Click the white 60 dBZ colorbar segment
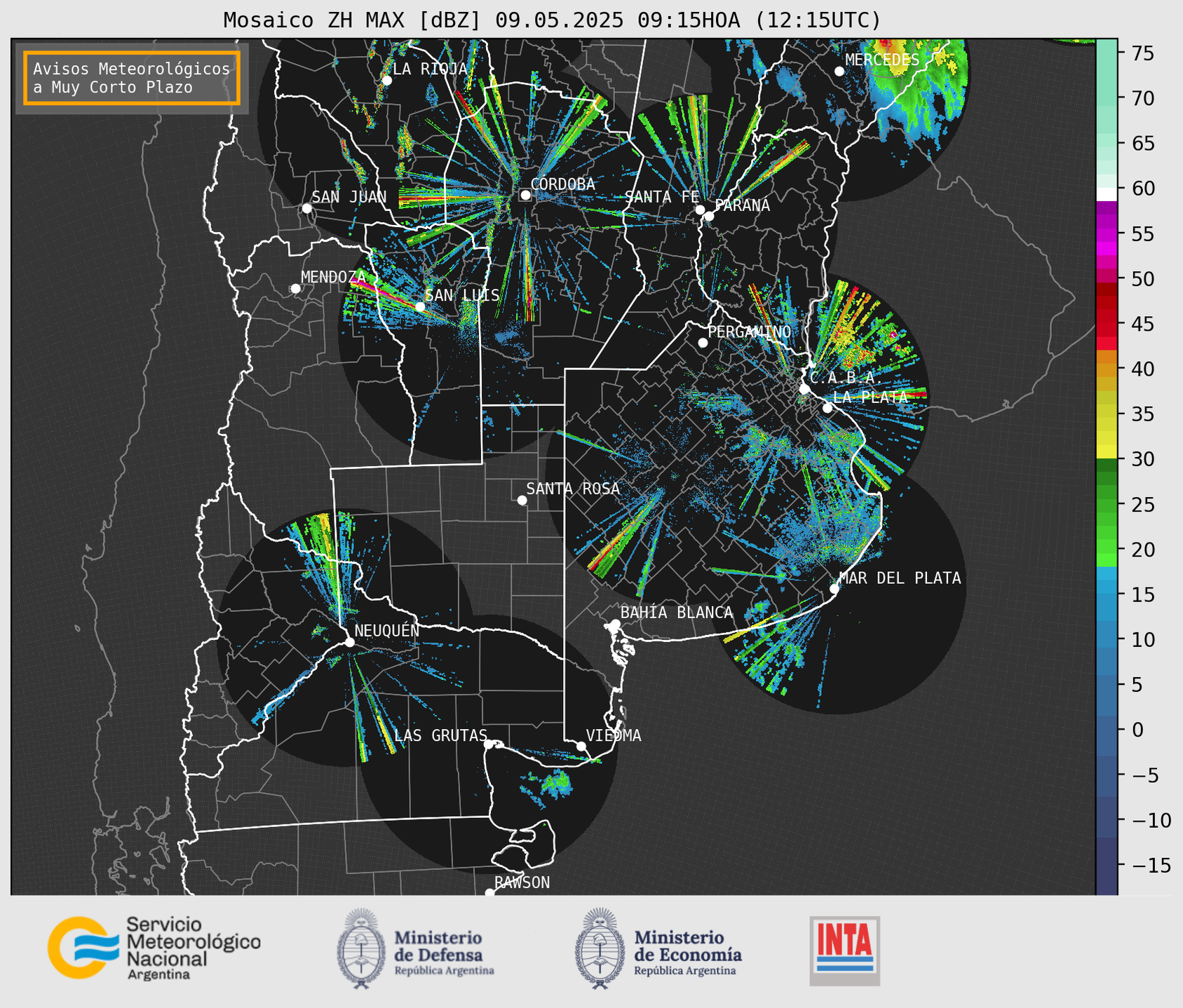Viewport: 1183px width, 1008px height. [1107, 193]
